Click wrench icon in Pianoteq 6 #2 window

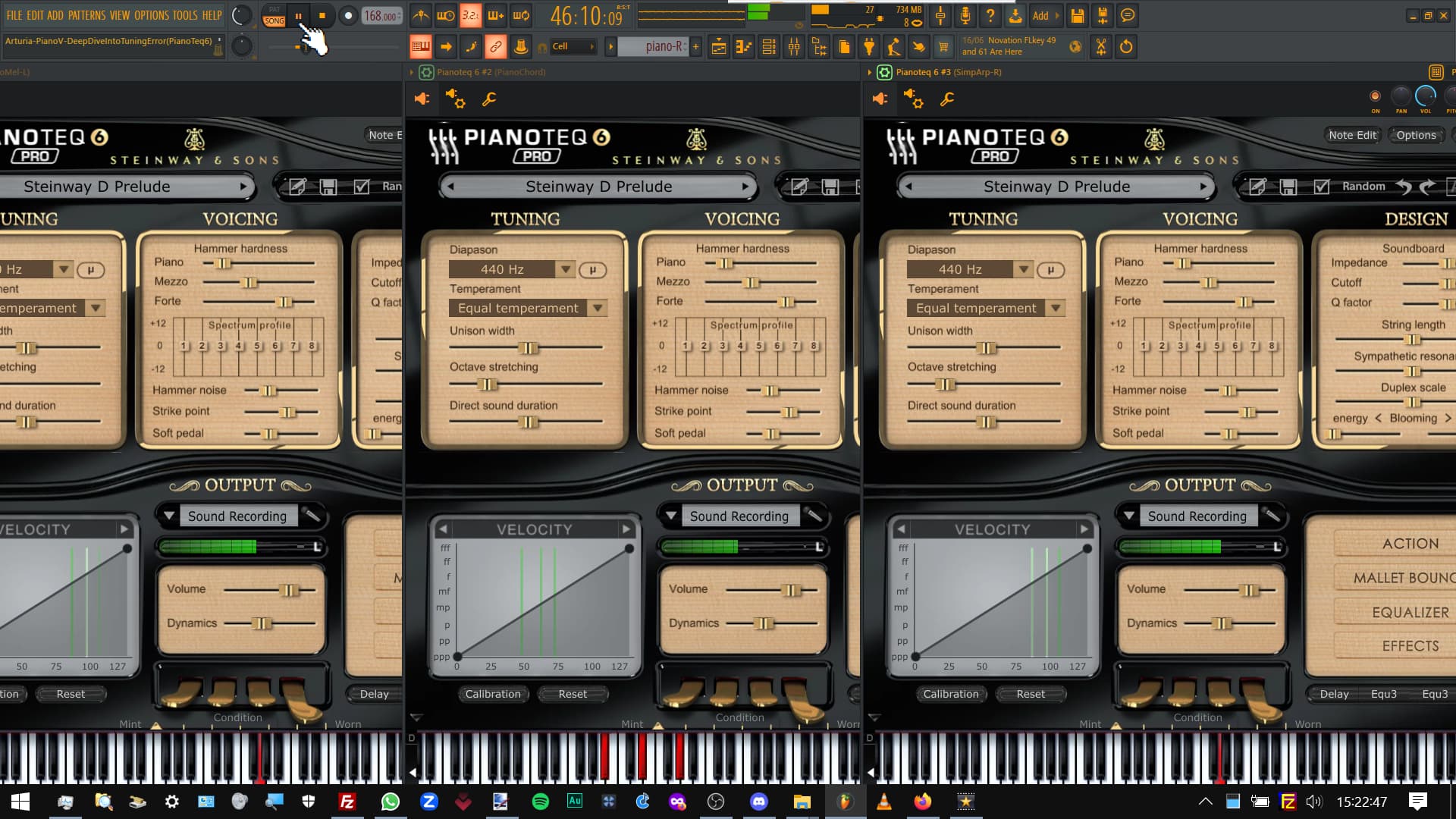click(489, 99)
